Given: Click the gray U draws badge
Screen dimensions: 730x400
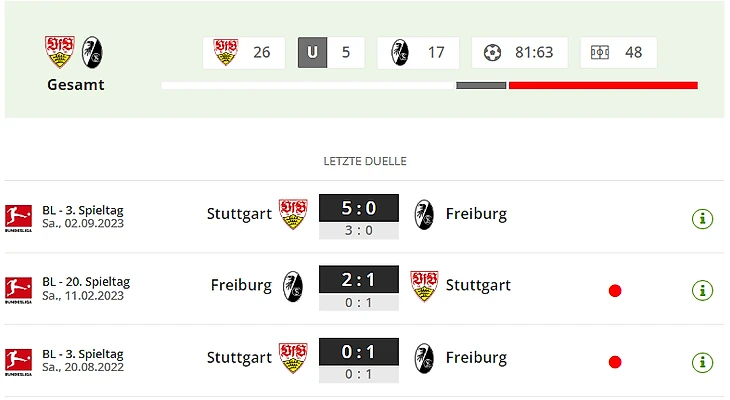Looking at the screenshot, I should coord(312,53).
